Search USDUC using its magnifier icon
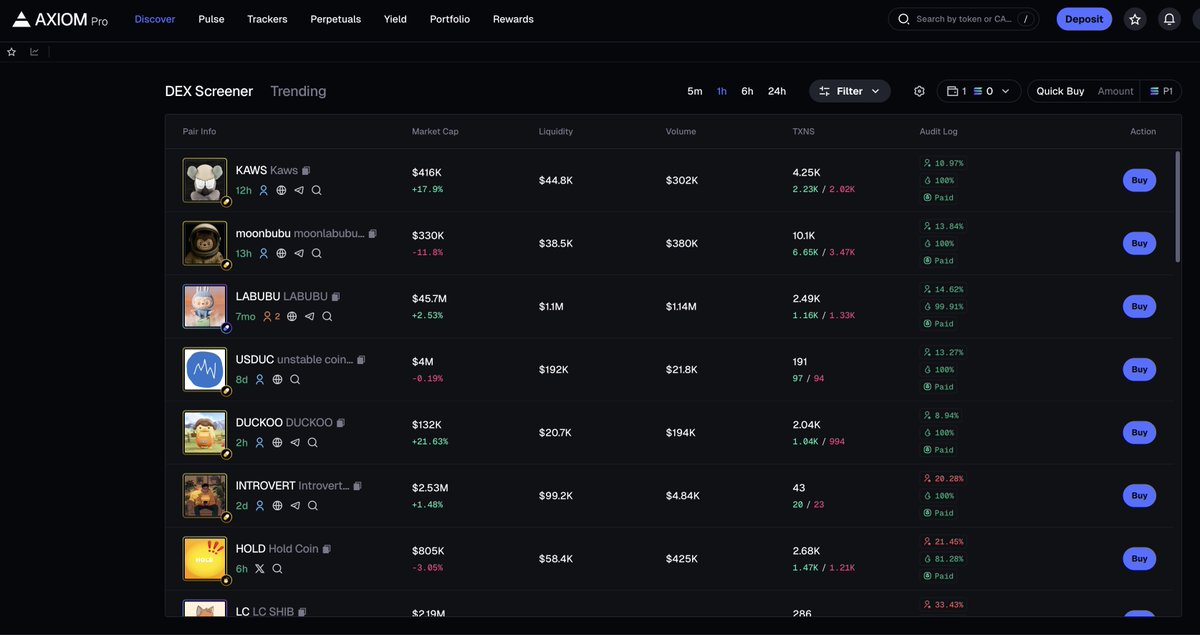Image resolution: width=1200 pixels, height=635 pixels. pos(295,379)
